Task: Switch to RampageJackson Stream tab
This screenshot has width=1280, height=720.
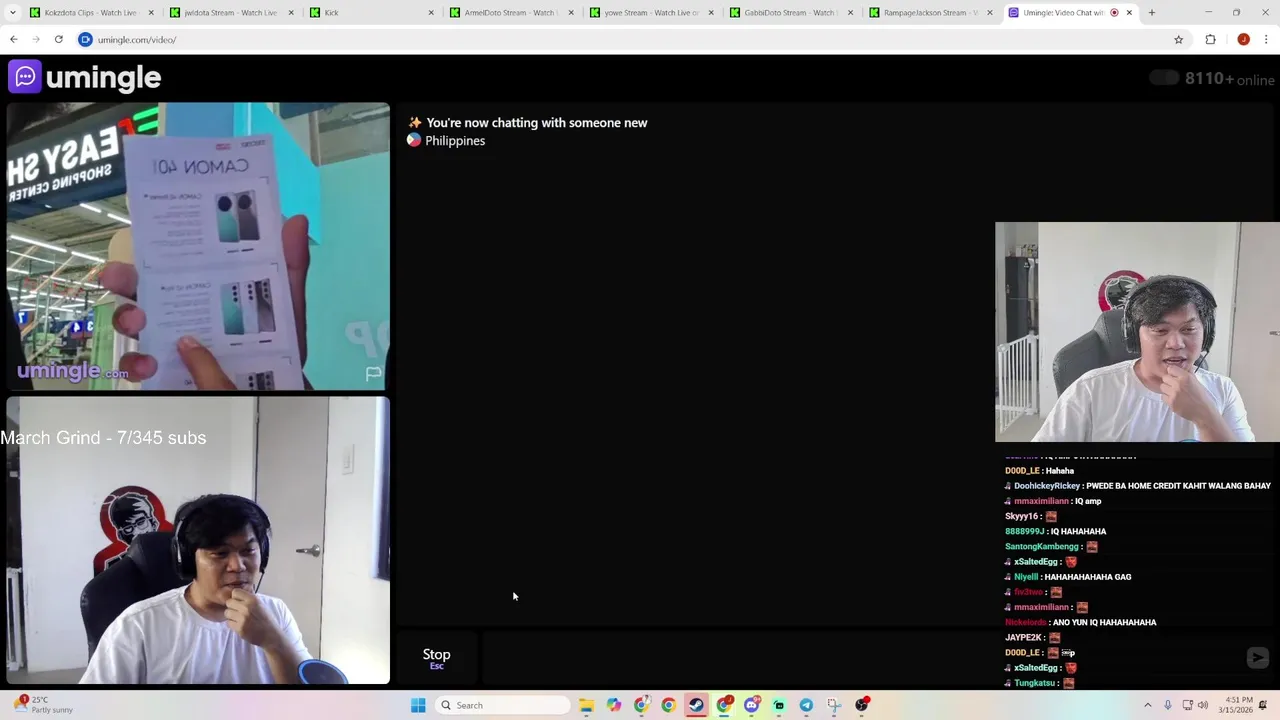Action: [931, 13]
